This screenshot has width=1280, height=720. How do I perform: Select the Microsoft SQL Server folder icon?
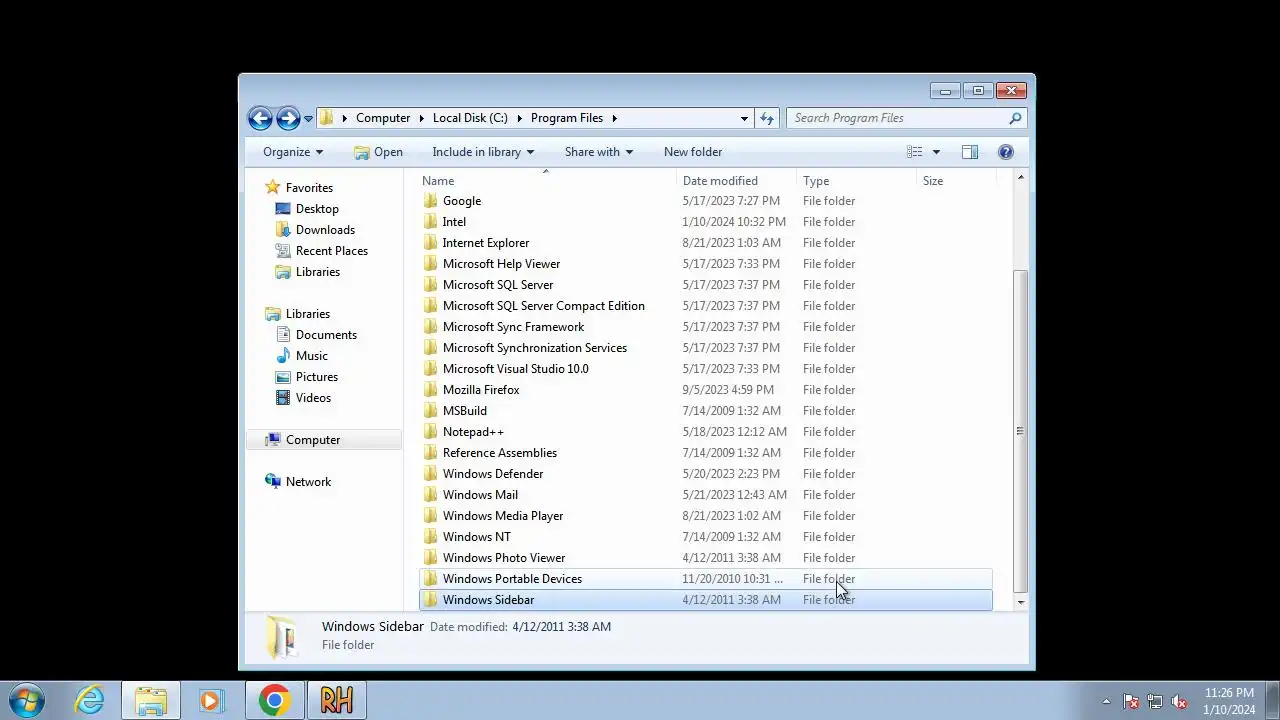[430, 285]
